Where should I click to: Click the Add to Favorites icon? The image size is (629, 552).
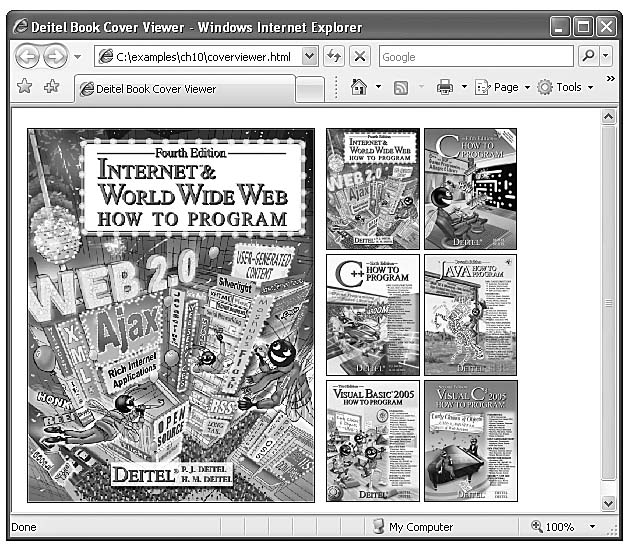pos(51,86)
